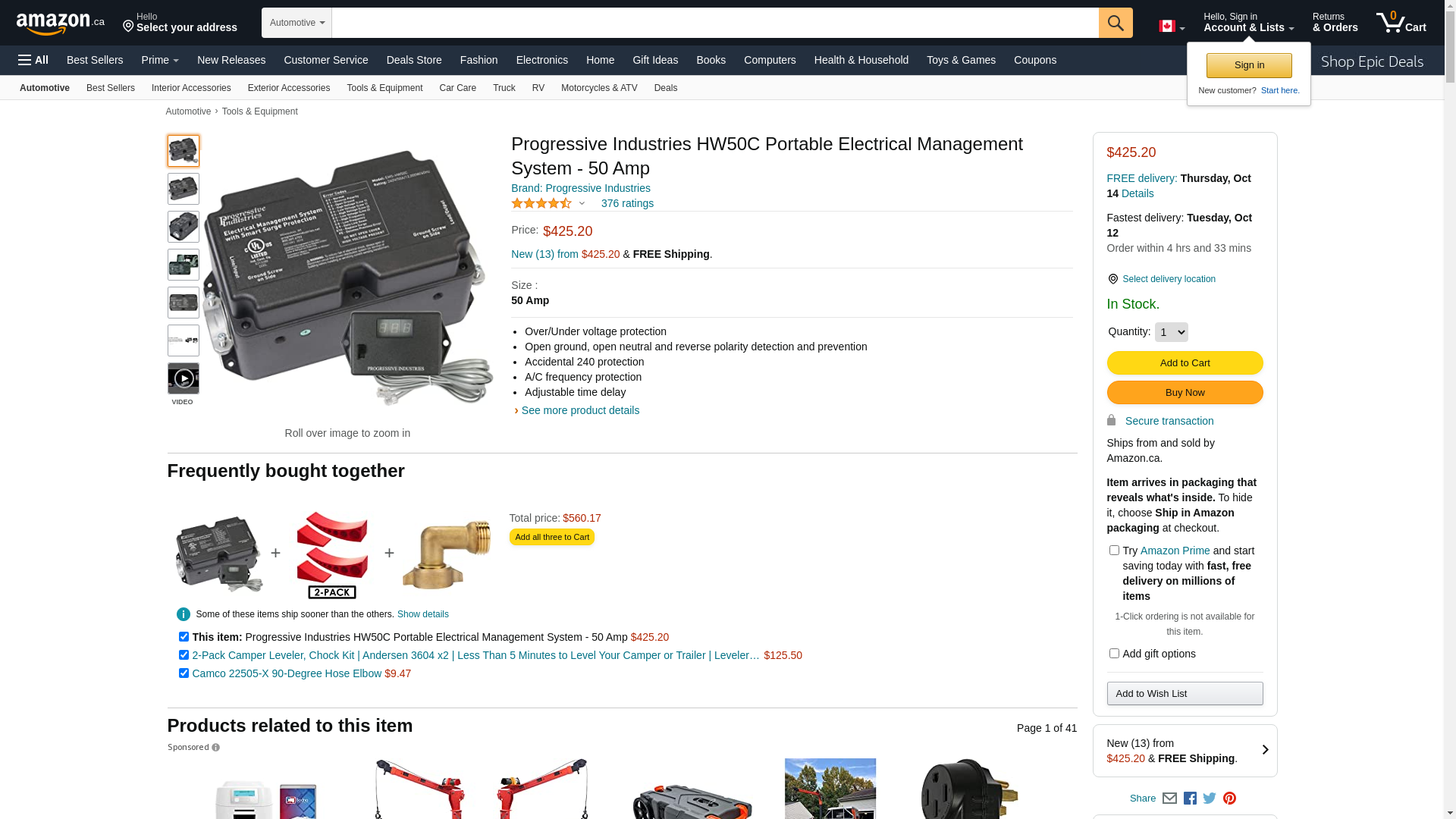Enable the Add gift options checkbox
The width and height of the screenshot is (1456, 819).
1113,654
